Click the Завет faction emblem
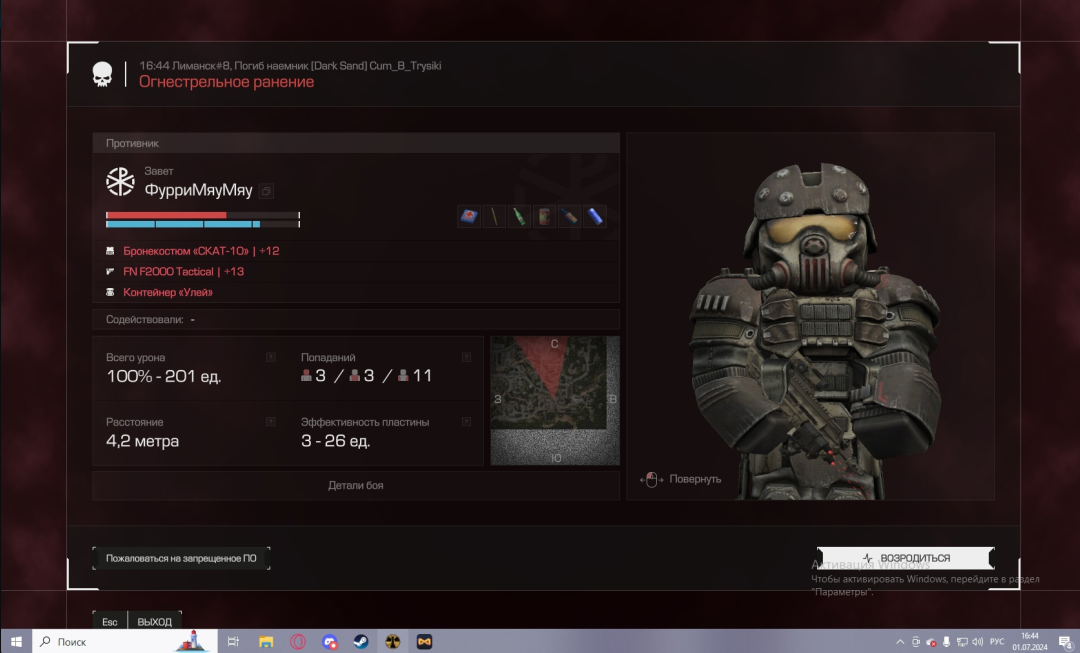The height and width of the screenshot is (653, 1080). [120, 181]
